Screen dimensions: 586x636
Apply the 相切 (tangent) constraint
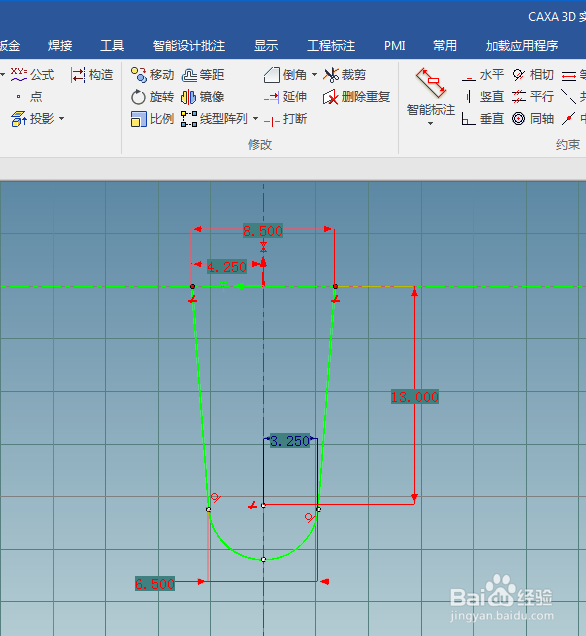click(533, 75)
